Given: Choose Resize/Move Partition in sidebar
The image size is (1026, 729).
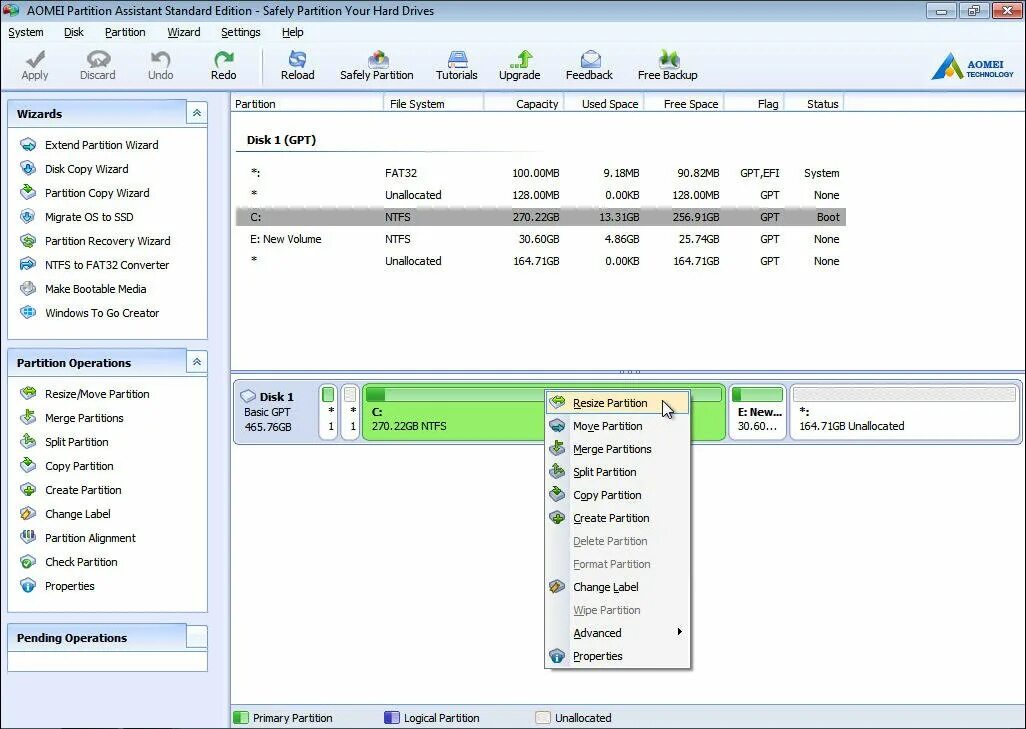Looking at the screenshot, I should click(85, 394).
